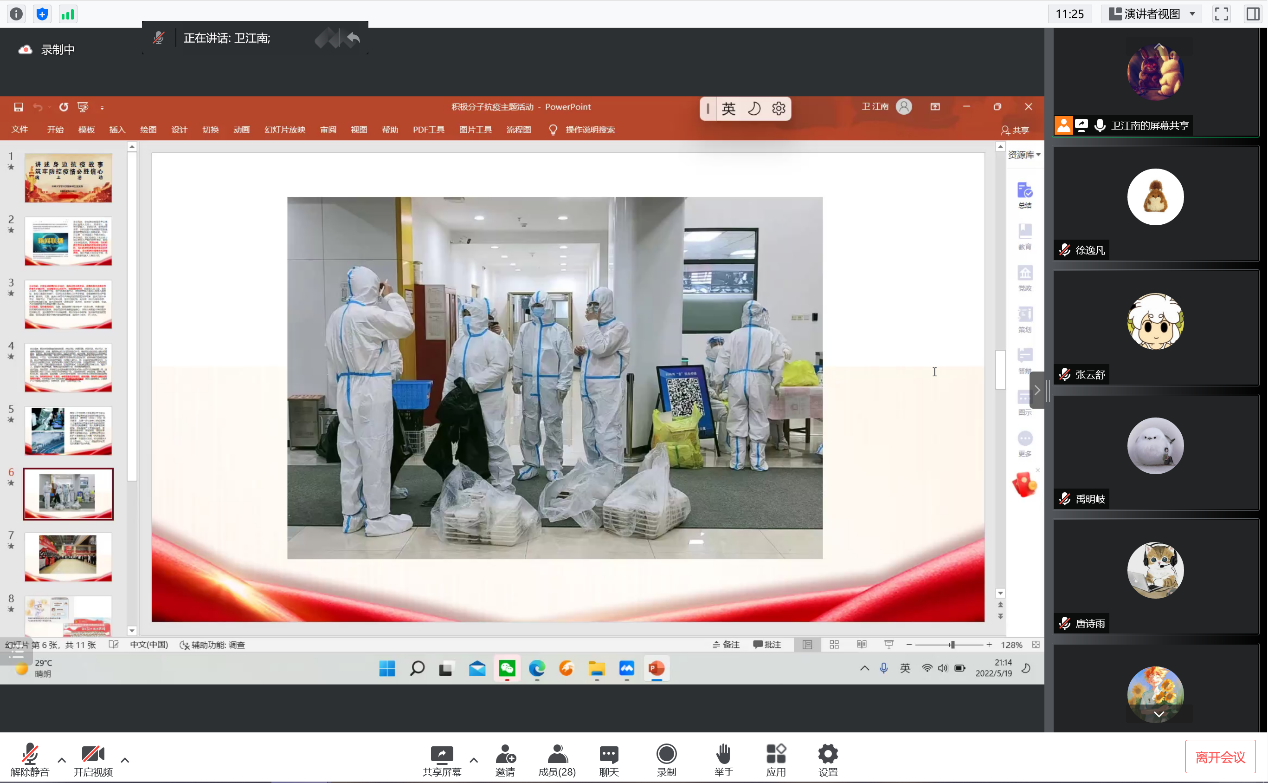The image size is (1268, 783).
Task: Click the meeting info icon at top-left
Action: point(16,14)
